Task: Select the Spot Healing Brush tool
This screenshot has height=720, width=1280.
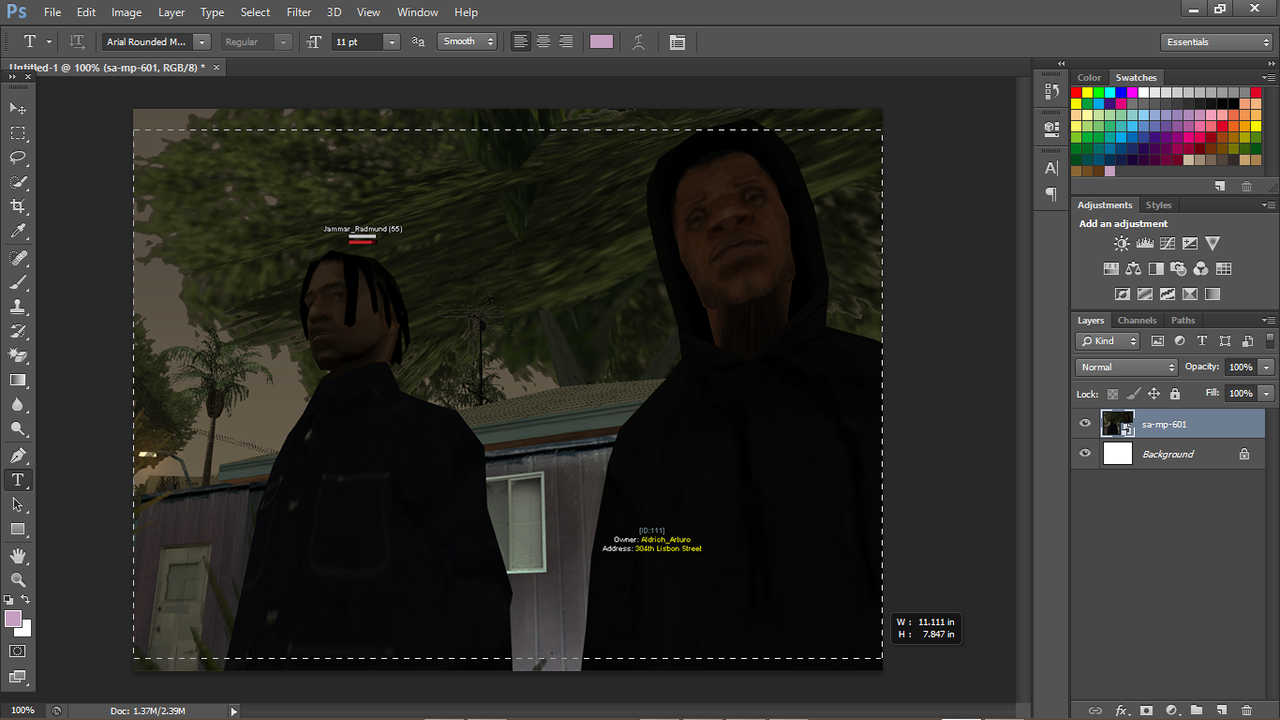Action: pos(18,258)
